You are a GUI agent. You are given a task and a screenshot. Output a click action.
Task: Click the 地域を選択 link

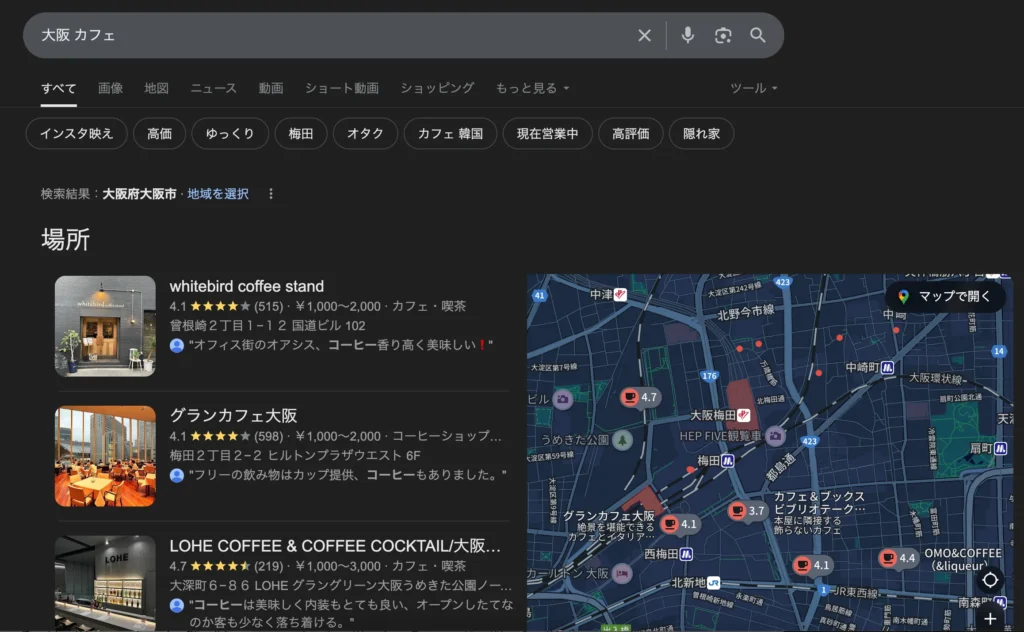218,194
